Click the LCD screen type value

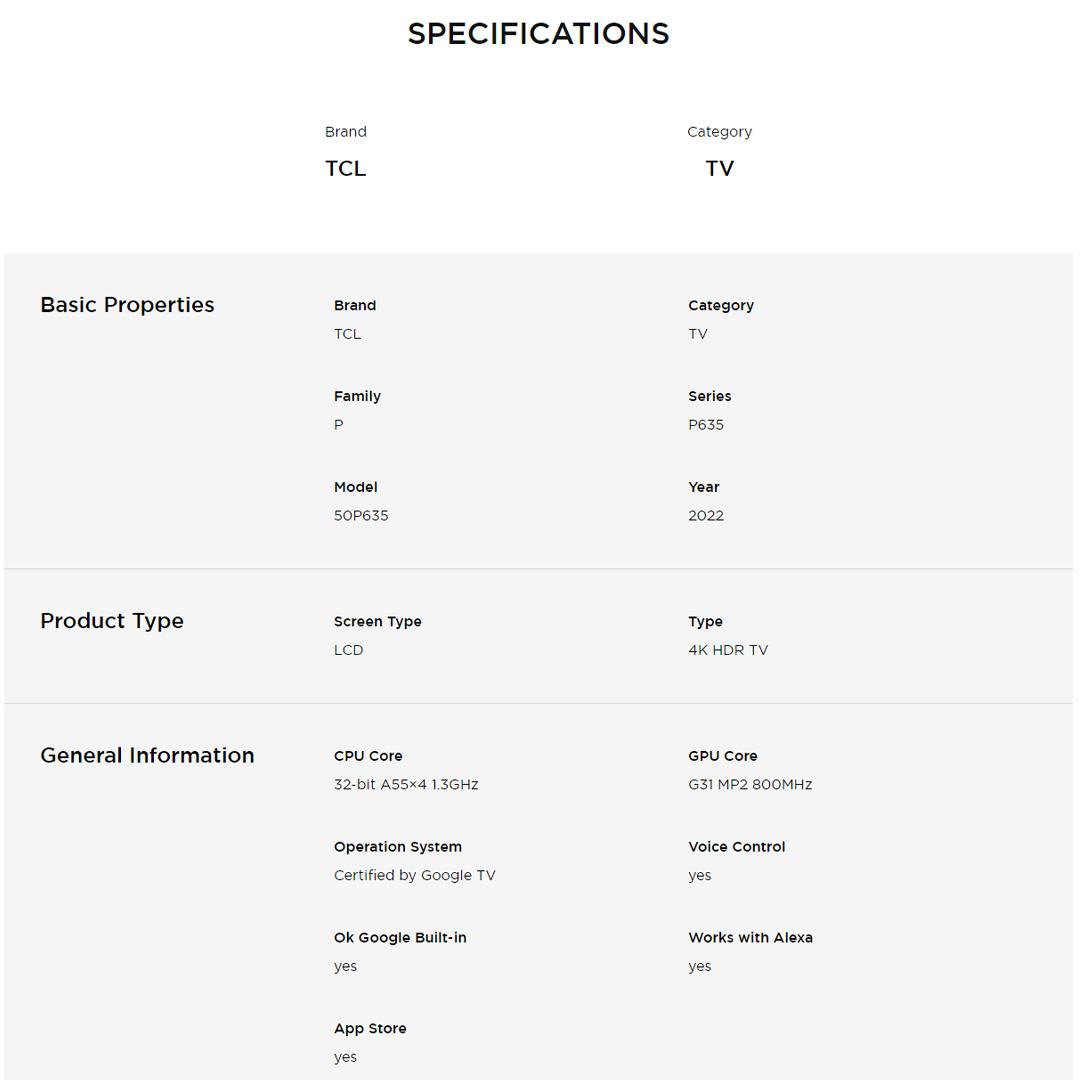(x=348, y=650)
